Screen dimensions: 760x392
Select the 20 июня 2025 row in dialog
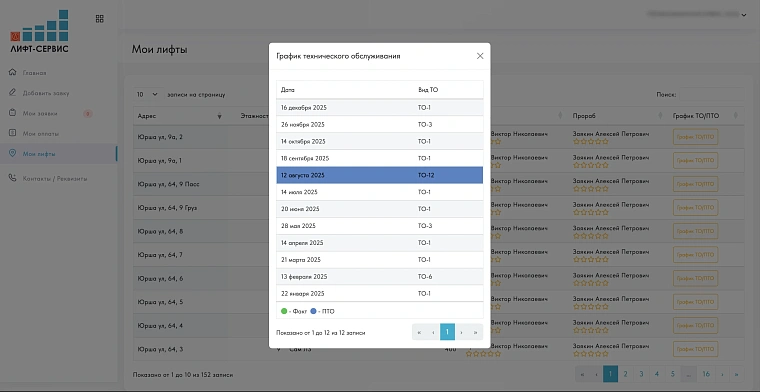(380, 209)
